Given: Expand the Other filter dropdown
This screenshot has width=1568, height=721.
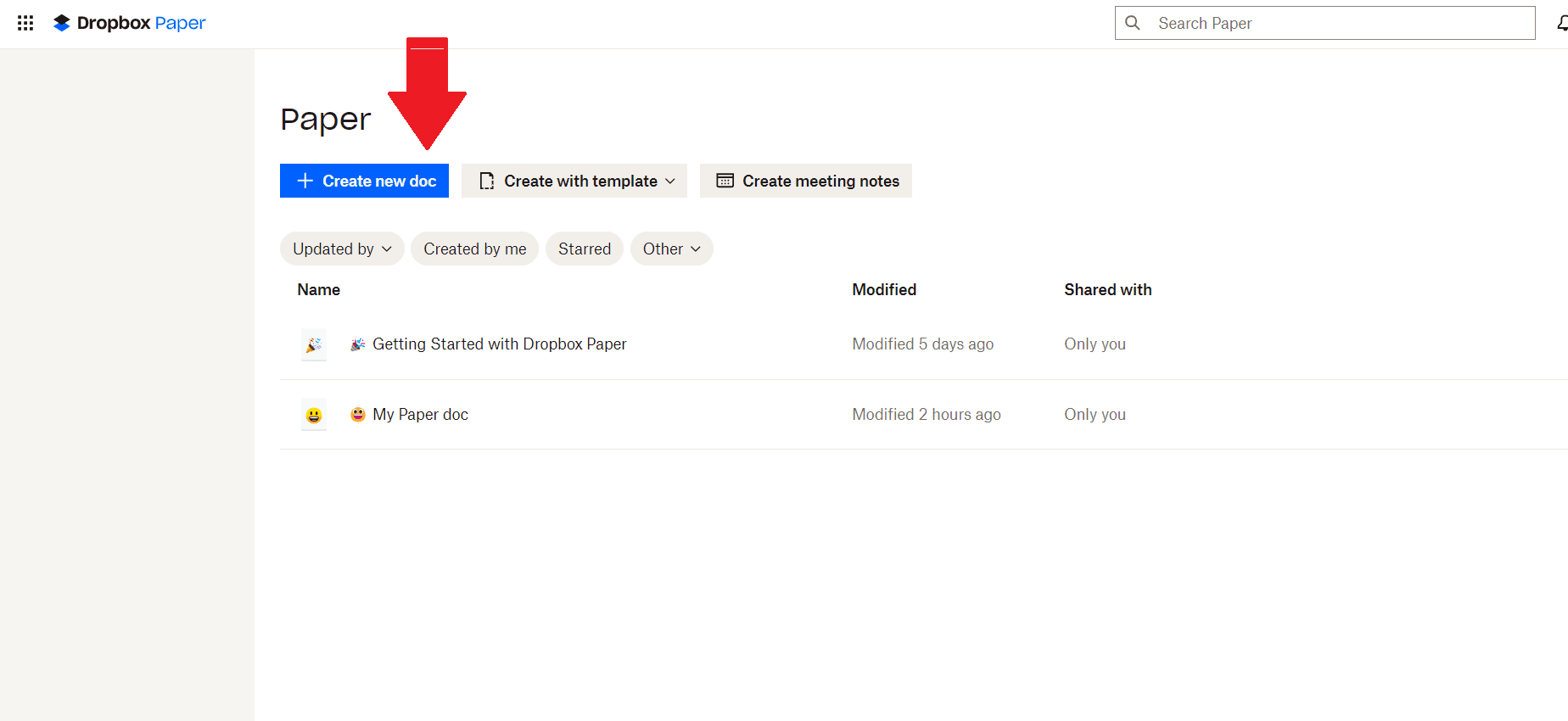Looking at the screenshot, I should (x=672, y=249).
